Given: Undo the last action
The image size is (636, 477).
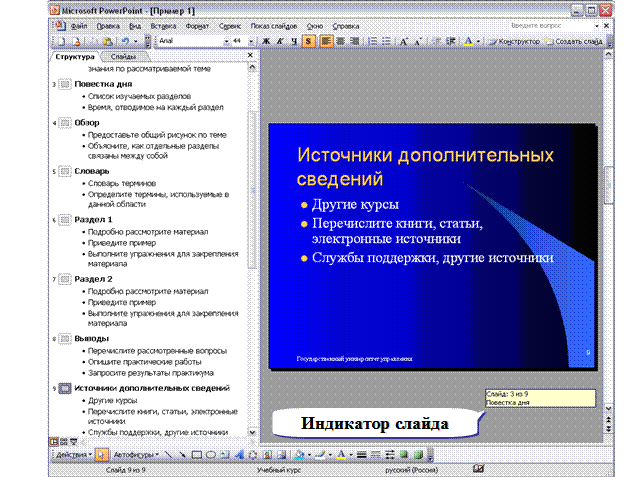Looking at the screenshot, I should (x=125, y=41).
